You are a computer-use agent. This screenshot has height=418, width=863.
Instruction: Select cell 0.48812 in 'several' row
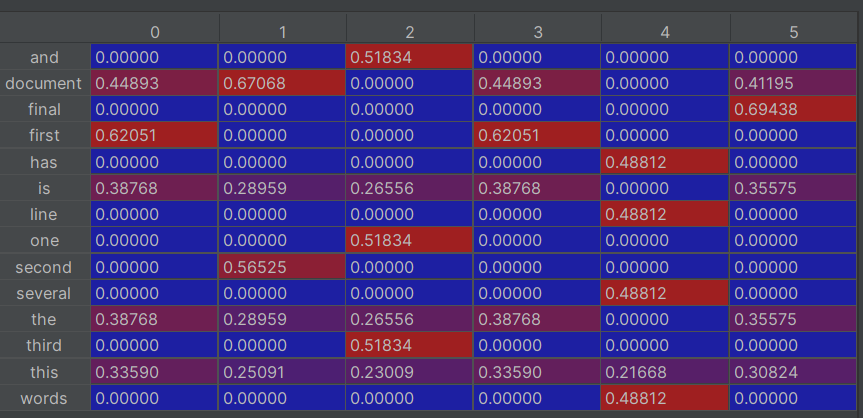[665, 293]
